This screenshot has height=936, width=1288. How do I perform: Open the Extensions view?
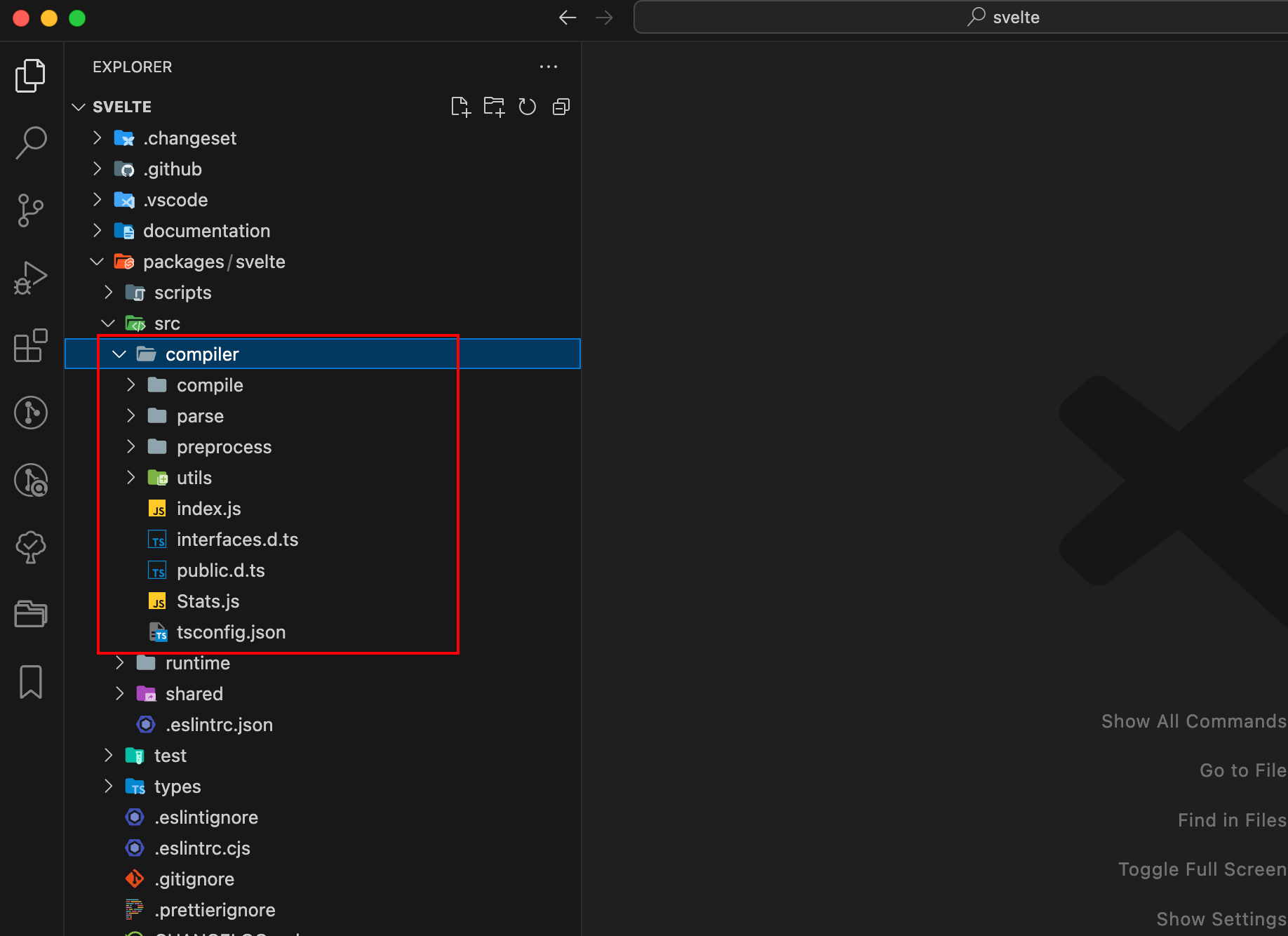31,345
